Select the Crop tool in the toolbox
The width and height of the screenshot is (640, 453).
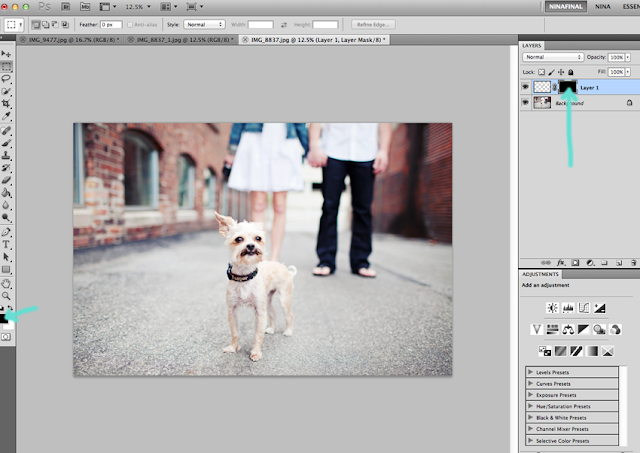click(6, 103)
